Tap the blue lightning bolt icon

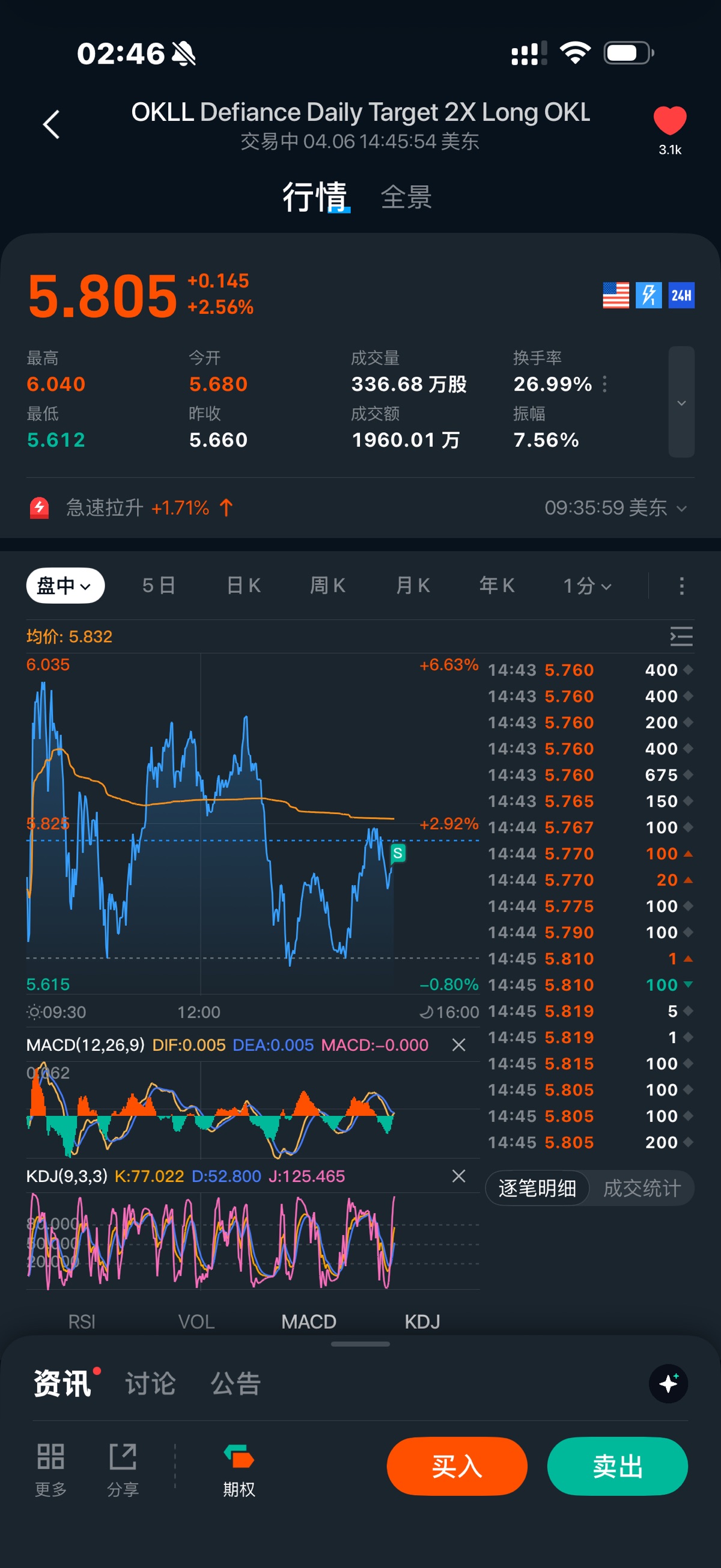tap(648, 295)
